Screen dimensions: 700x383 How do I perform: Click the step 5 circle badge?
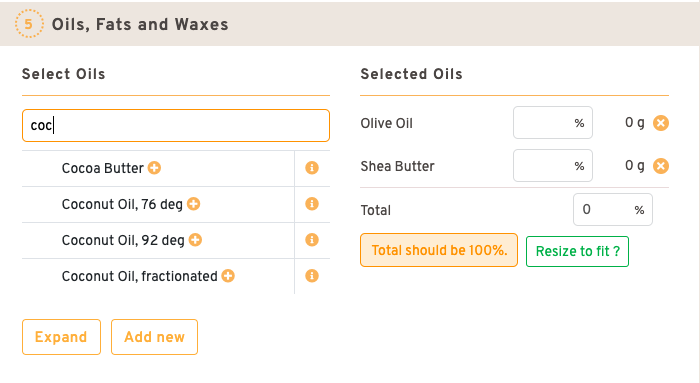click(29, 24)
